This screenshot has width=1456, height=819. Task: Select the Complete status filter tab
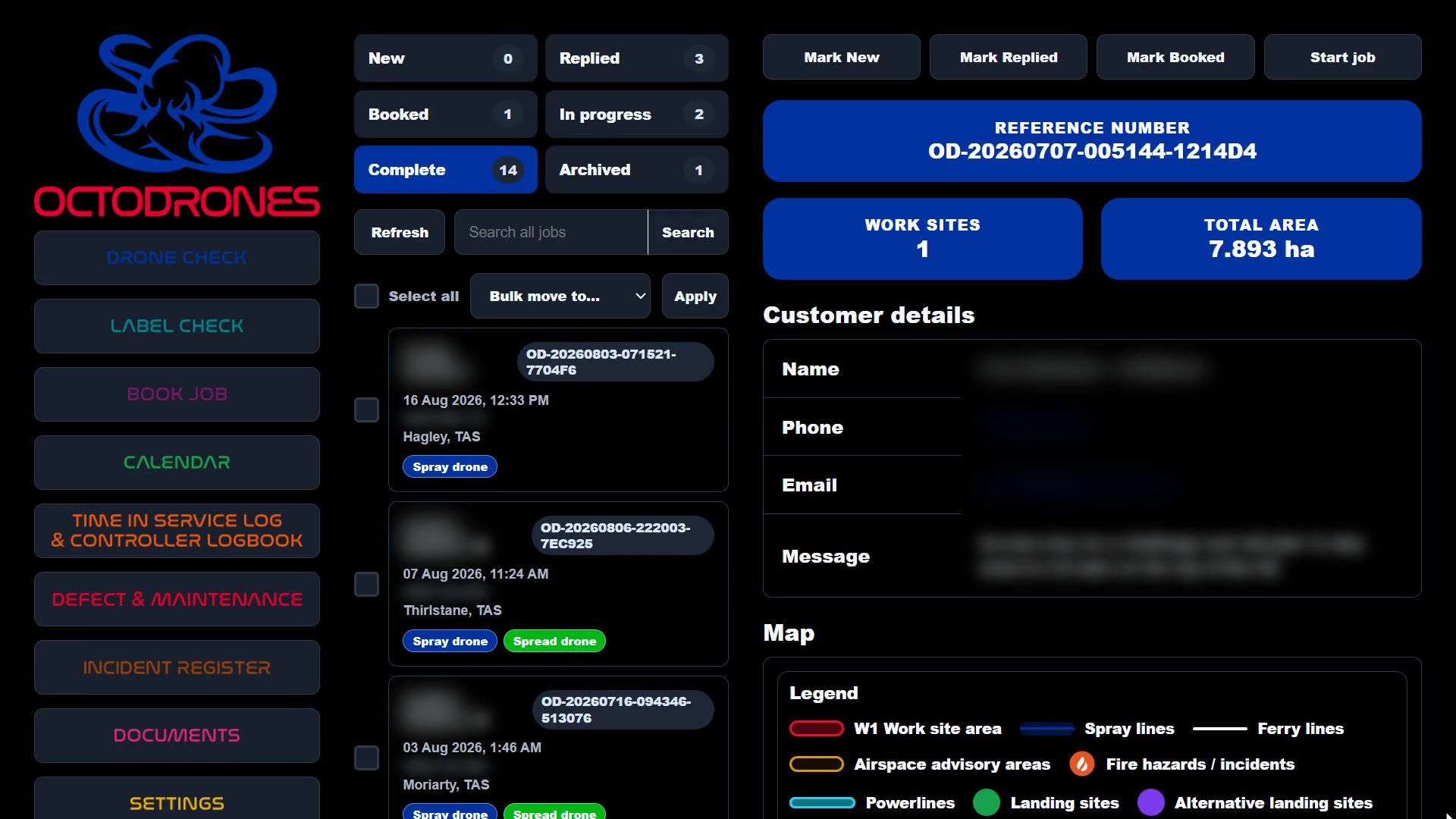(x=445, y=170)
